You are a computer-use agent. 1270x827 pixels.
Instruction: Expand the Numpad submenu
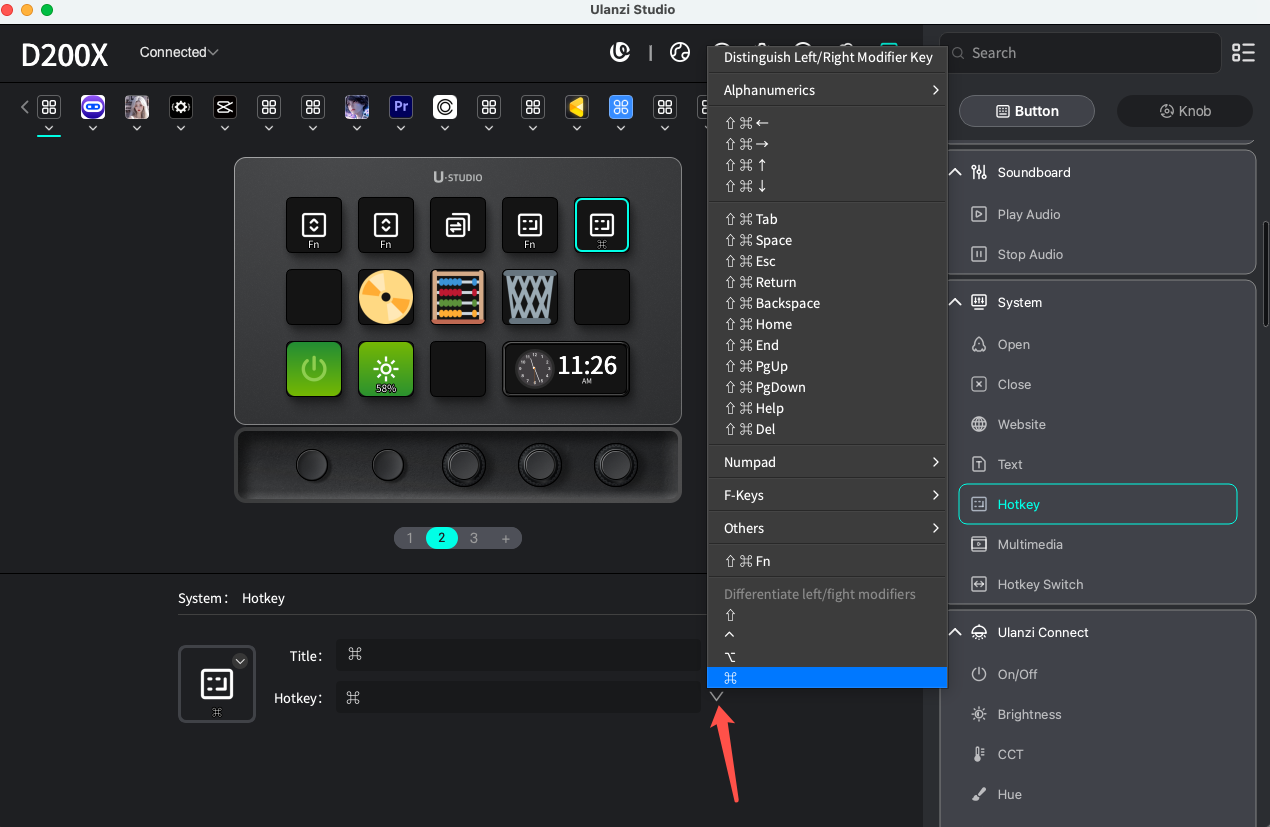[x=827, y=462]
